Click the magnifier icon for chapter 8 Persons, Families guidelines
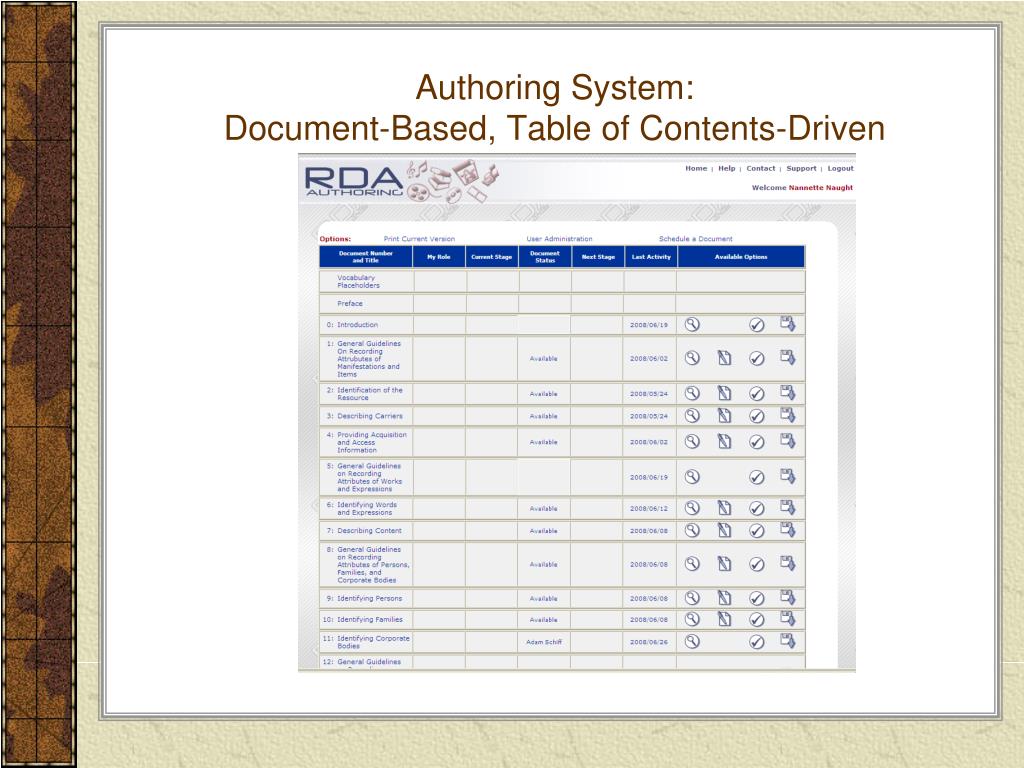The width and height of the screenshot is (1024, 768). (692, 564)
